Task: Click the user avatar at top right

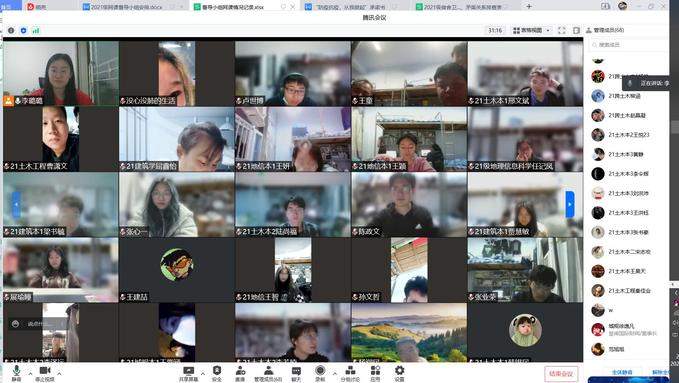Action: 623,6
